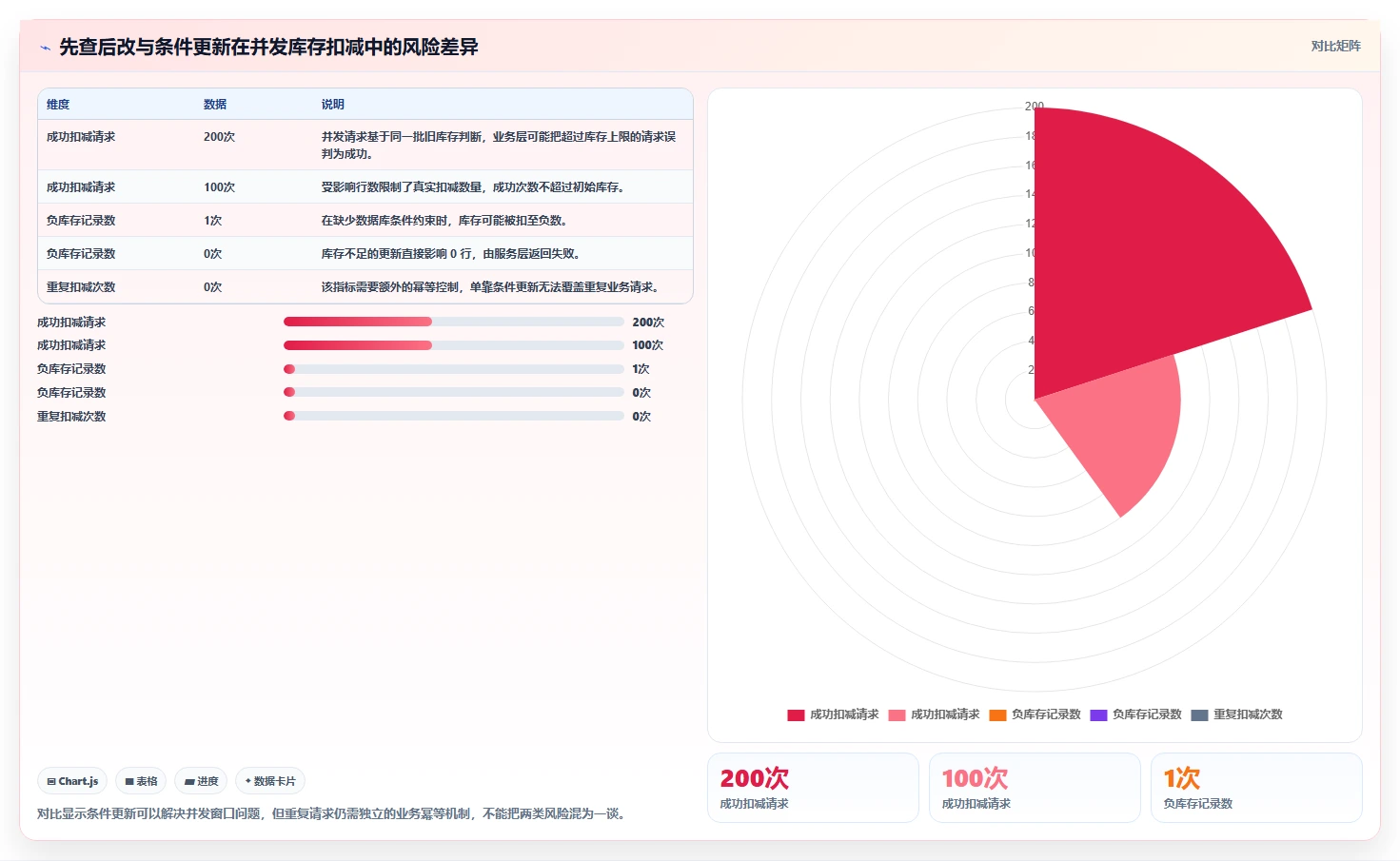This screenshot has width=1400, height=861.
Task: Click the 说明 table column header
Action: [333, 105]
